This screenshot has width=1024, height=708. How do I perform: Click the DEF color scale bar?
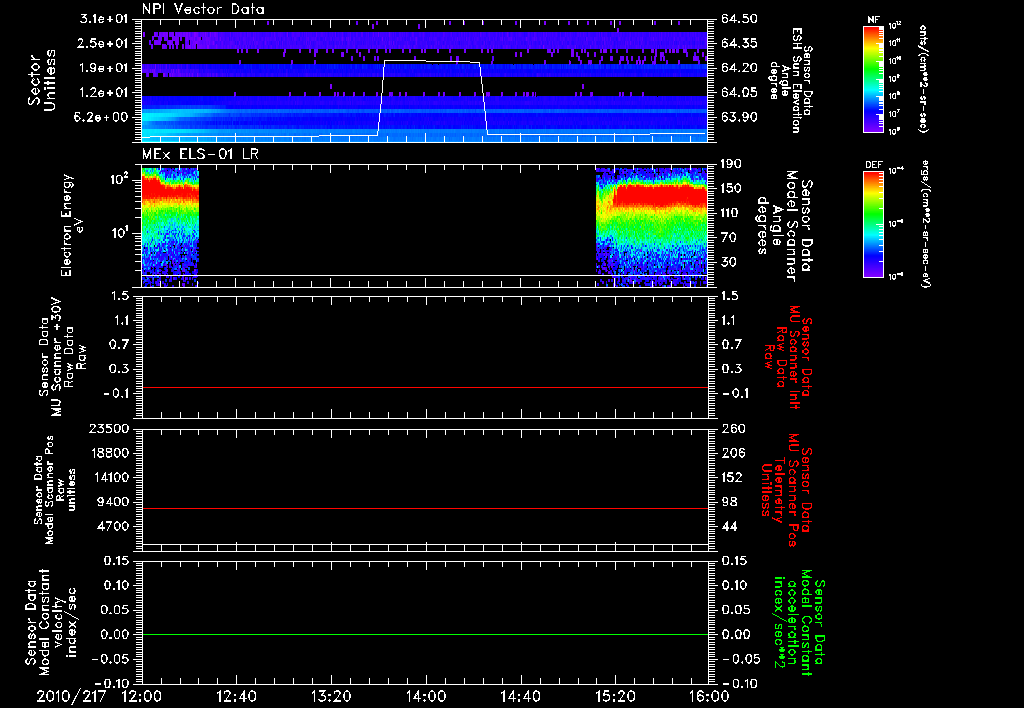(x=871, y=222)
